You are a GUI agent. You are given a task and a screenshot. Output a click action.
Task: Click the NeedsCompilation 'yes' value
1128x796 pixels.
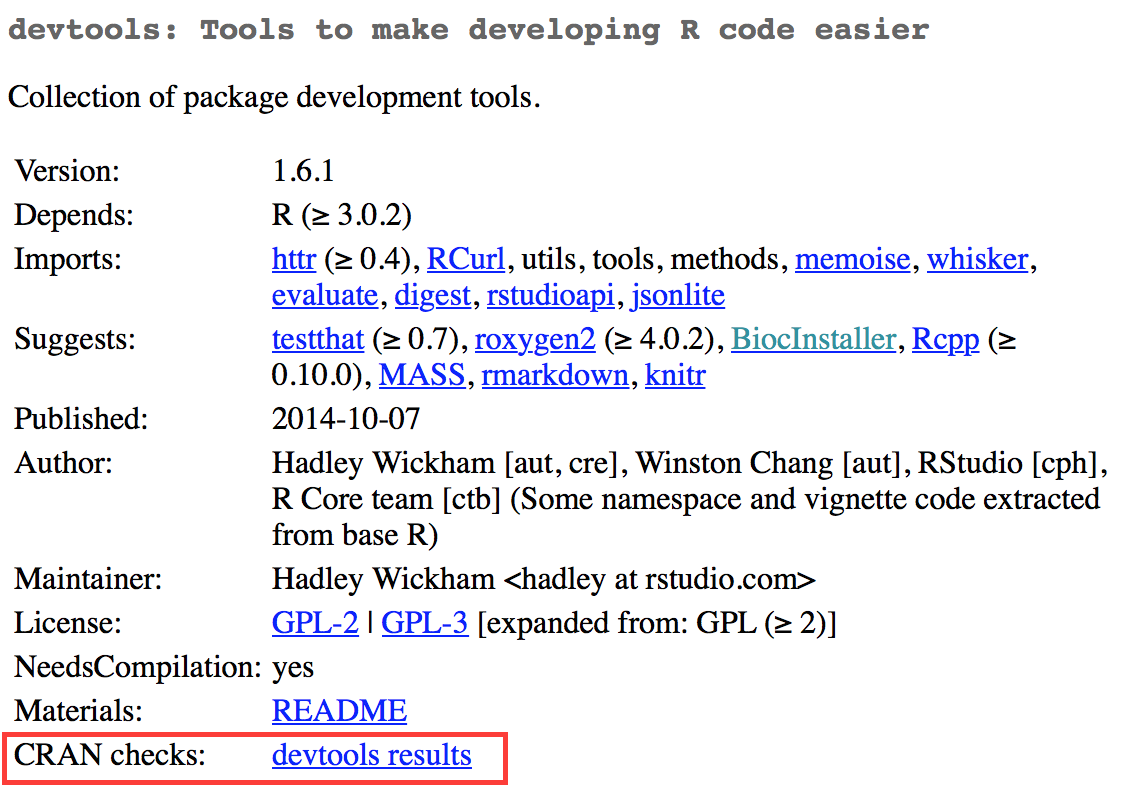click(293, 667)
